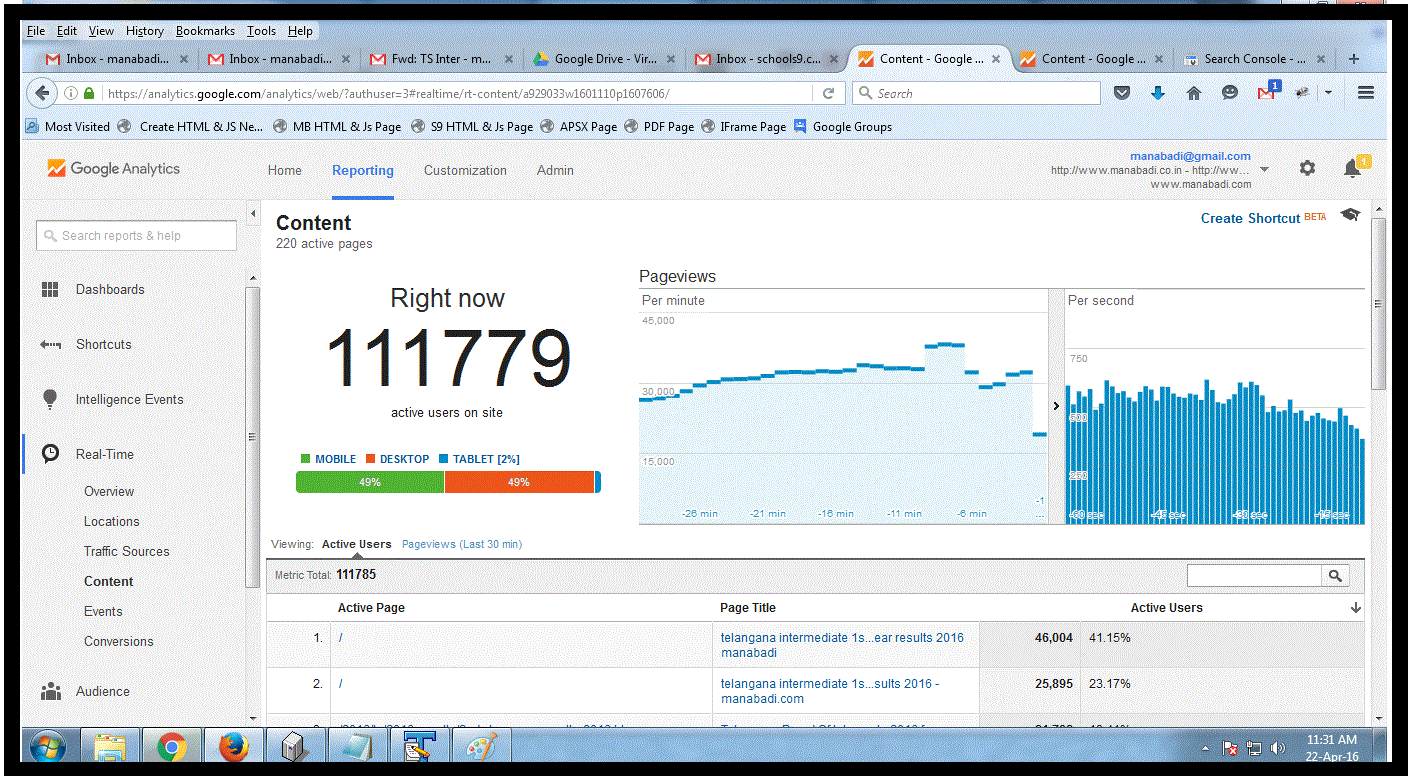
Task: Open the notifications bell in Analytics
Action: tap(1353, 168)
